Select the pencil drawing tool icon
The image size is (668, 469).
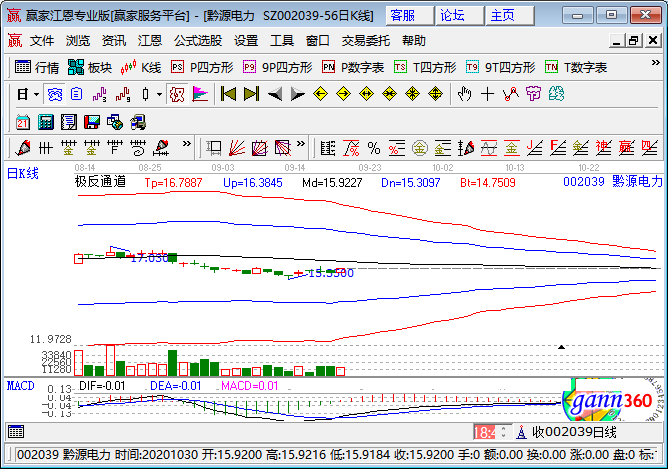[23, 148]
